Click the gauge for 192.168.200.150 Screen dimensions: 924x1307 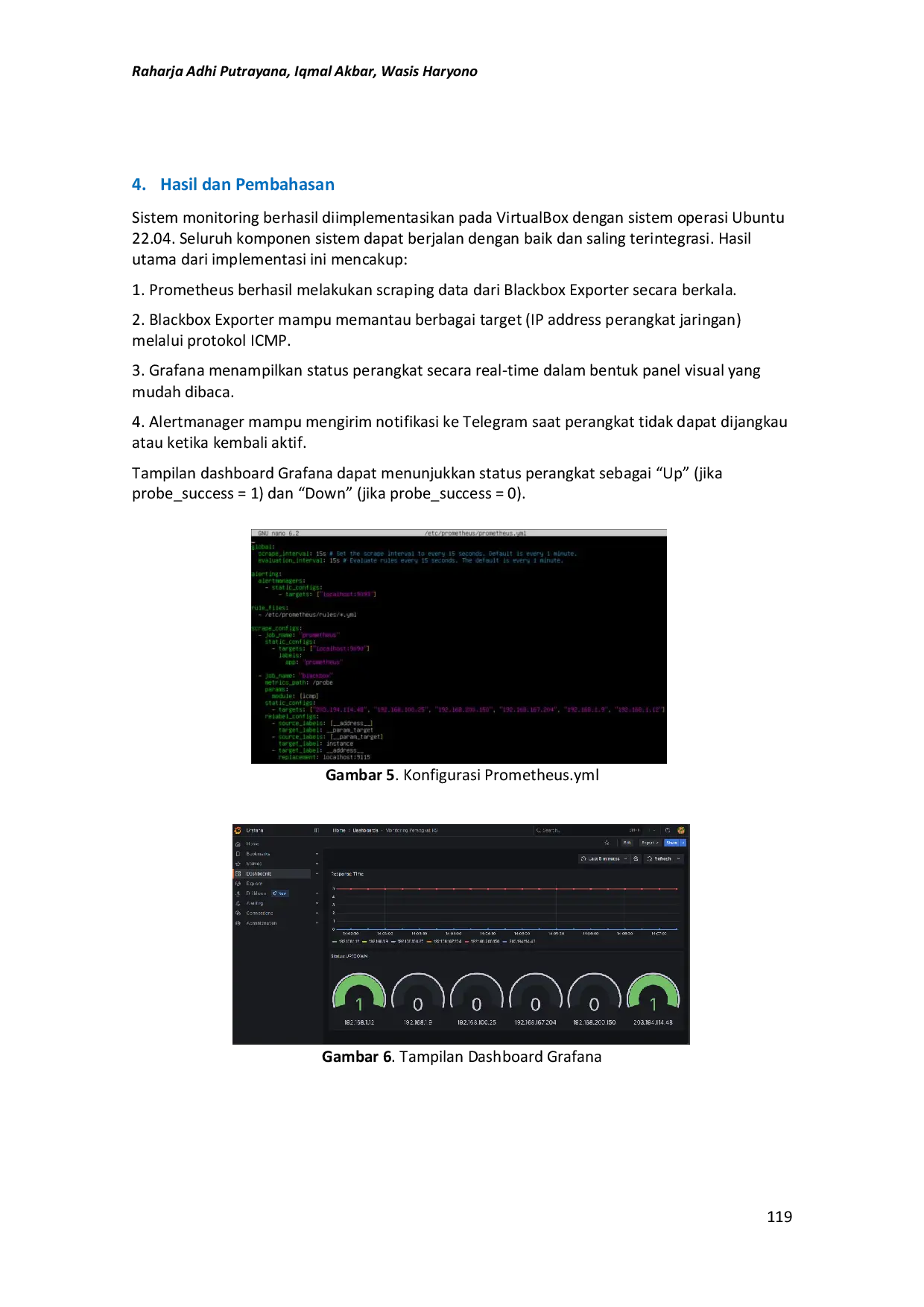coord(594,993)
